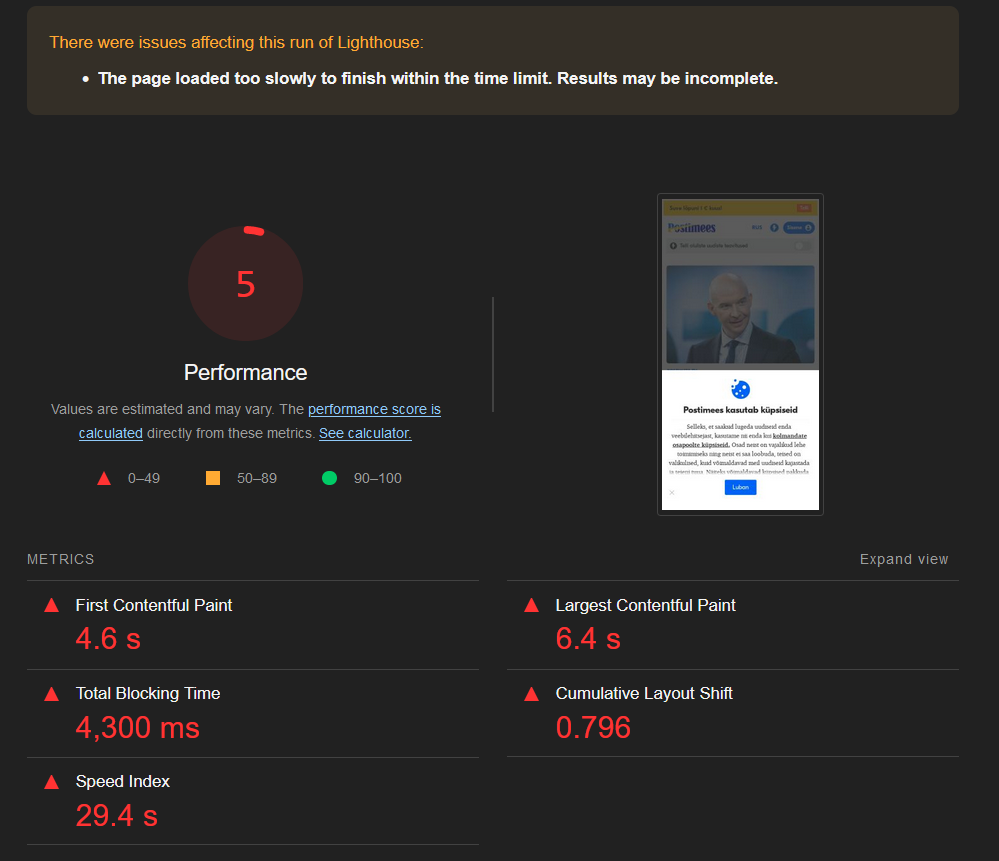Select the 4,300 ms value
Screen dimensions: 999x861
(x=138, y=727)
